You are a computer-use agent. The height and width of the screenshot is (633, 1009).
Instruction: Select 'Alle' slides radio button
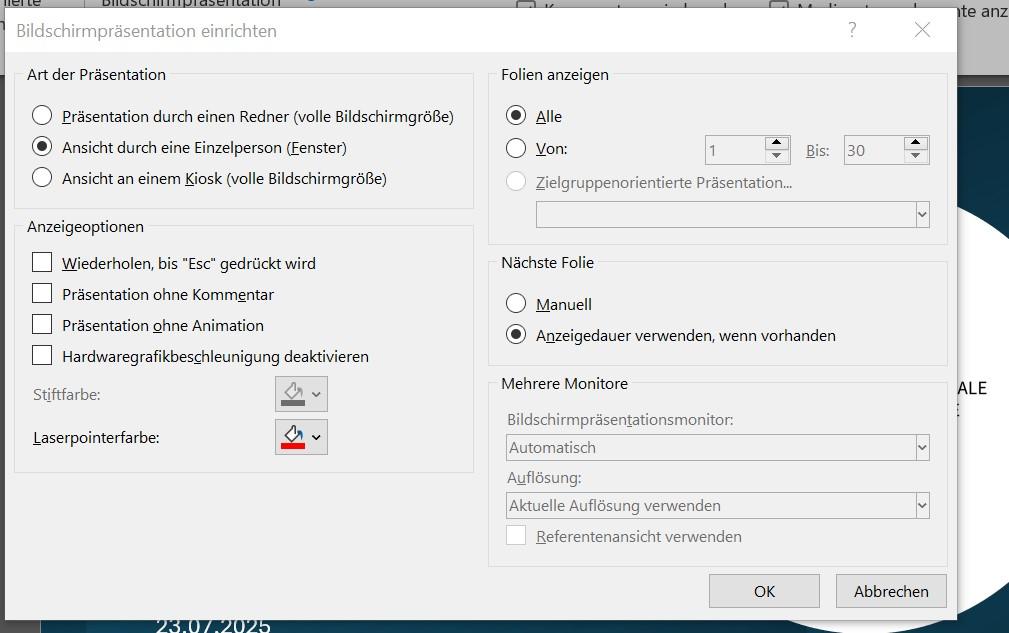515,116
